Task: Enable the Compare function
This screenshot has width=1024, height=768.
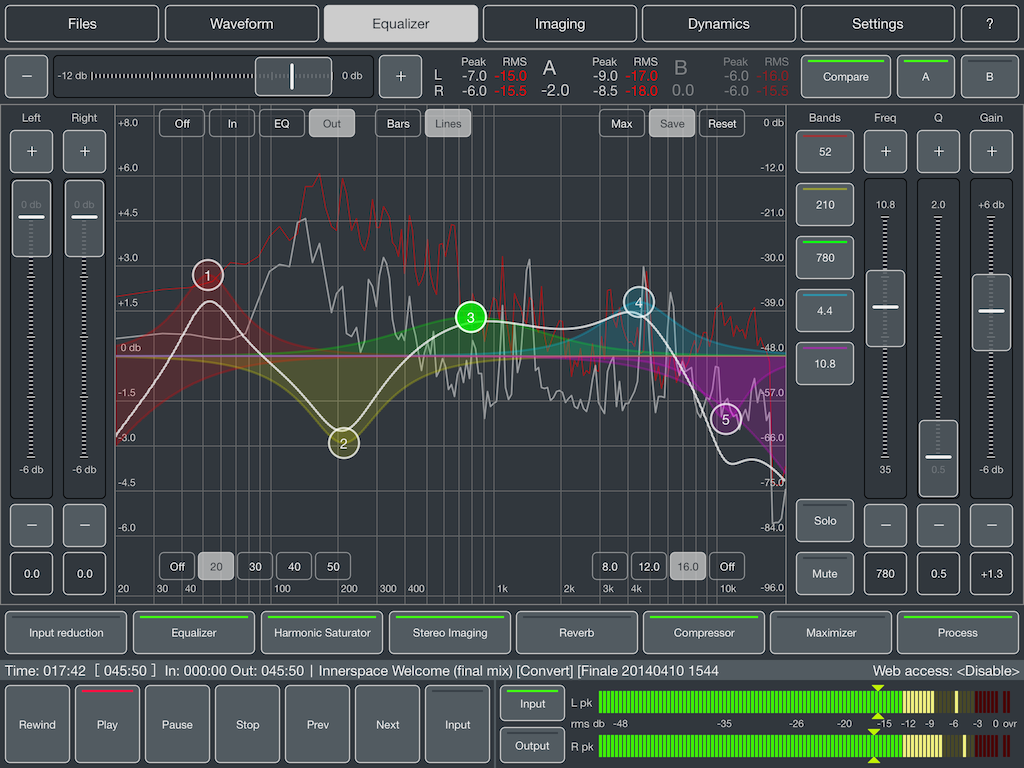Action: [x=845, y=76]
